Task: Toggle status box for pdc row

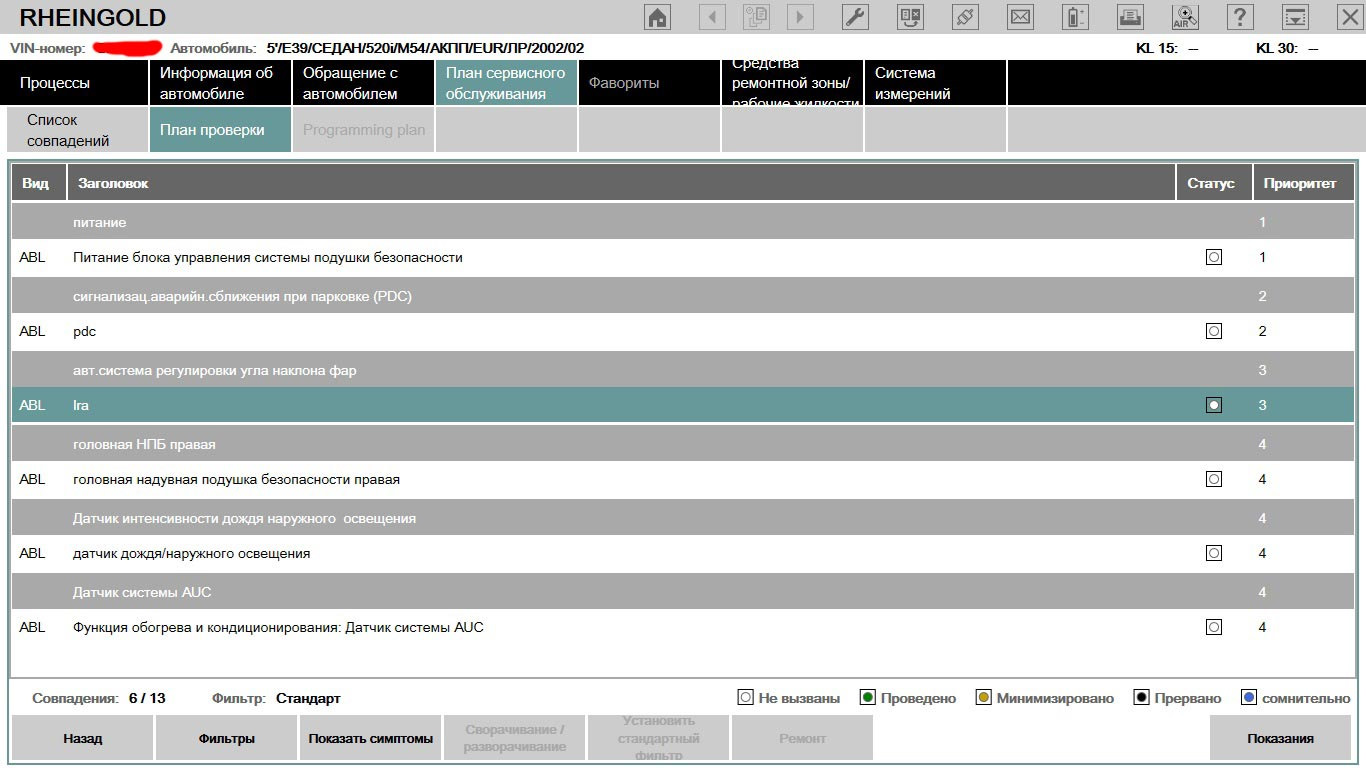Action: point(1214,331)
